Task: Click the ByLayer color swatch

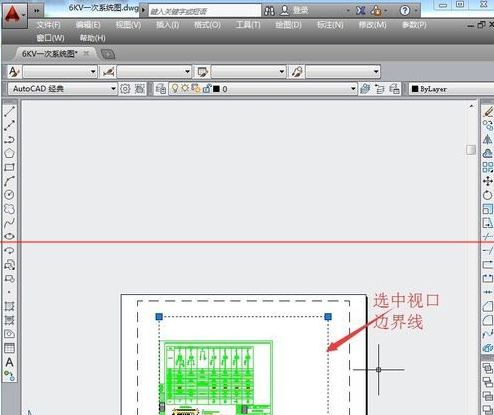Action: pos(415,89)
